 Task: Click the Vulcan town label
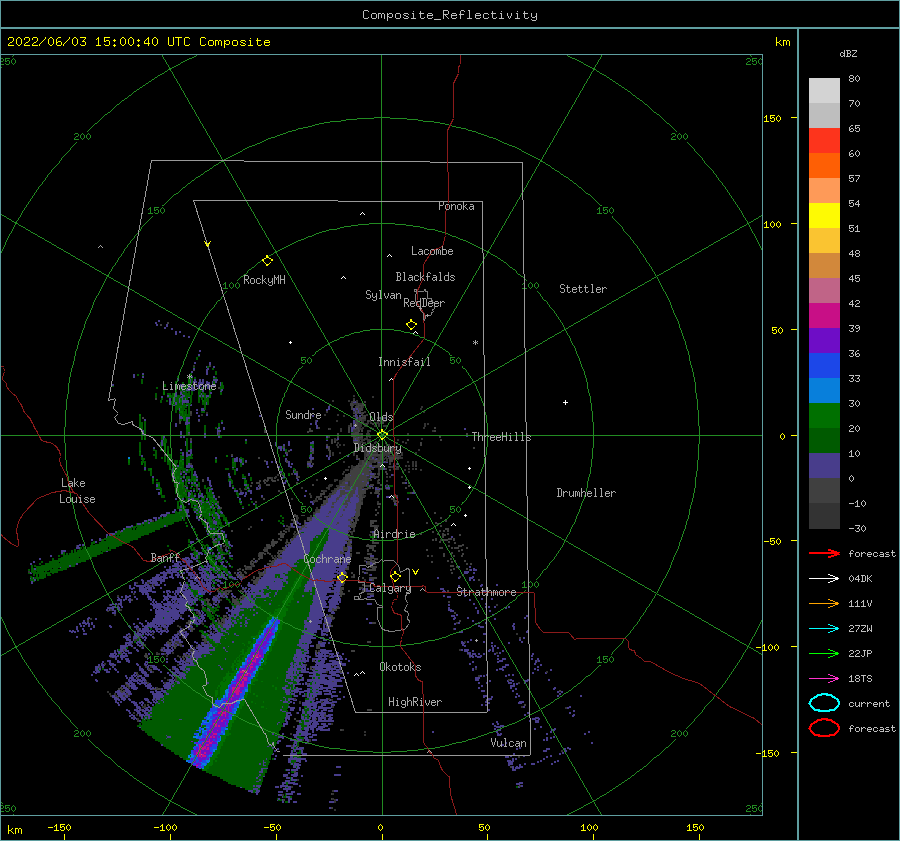(x=508, y=743)
